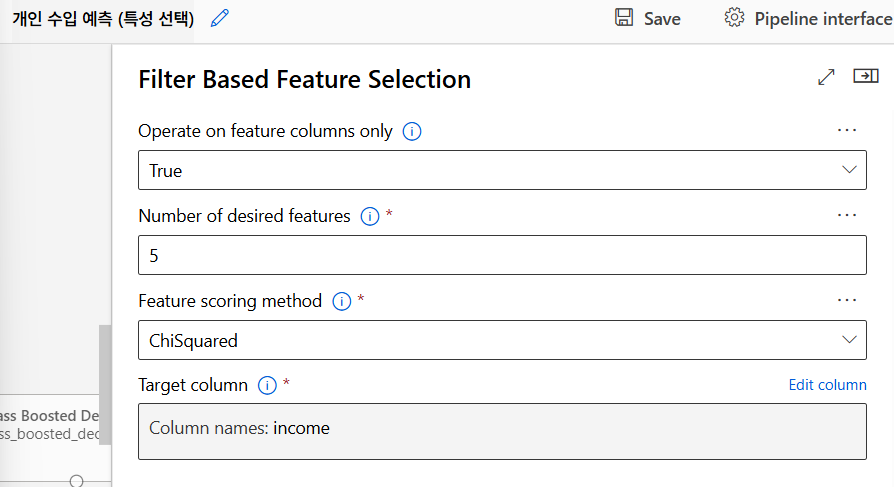Image resolution: width=894 pixels, height=487 pixels.
Task: Click the pencil icon to rename pipeline
Action: (x=220, y=18)
